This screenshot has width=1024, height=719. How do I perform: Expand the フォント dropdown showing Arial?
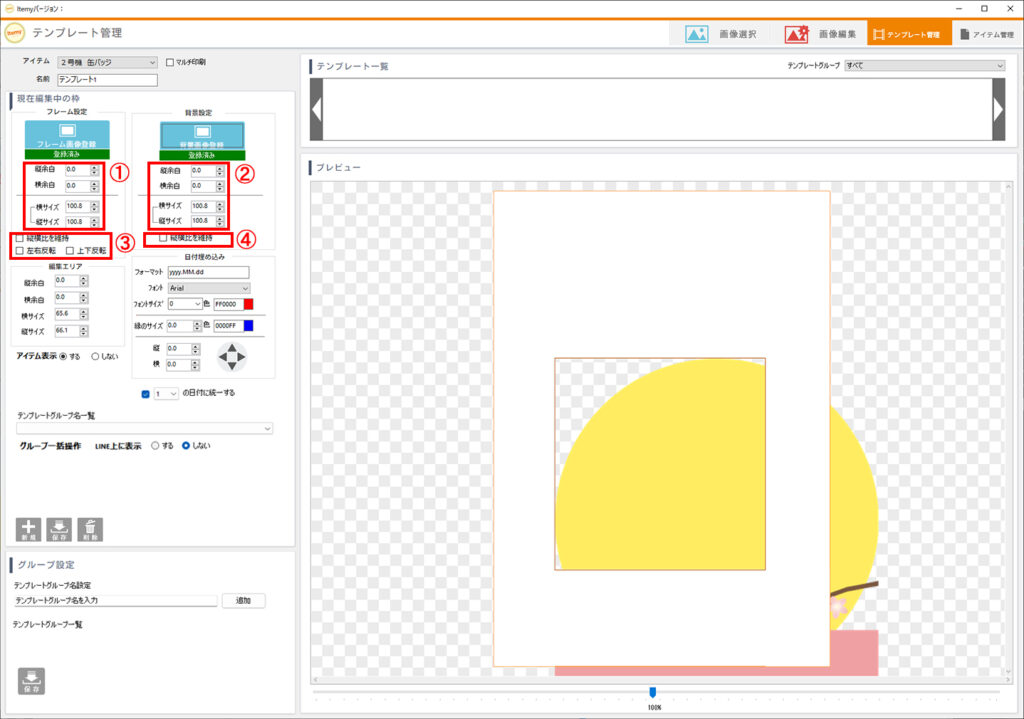coord(208,288)
